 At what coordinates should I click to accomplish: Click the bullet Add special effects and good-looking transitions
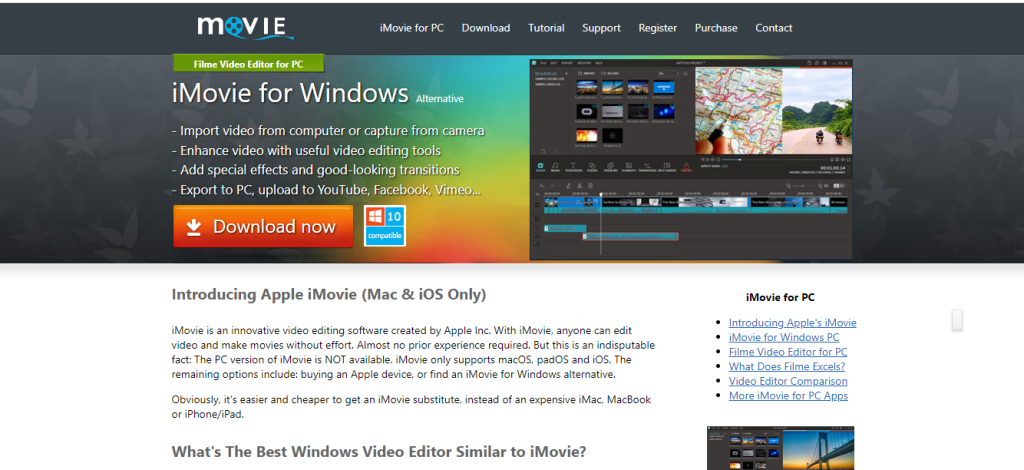click(316, 170)
